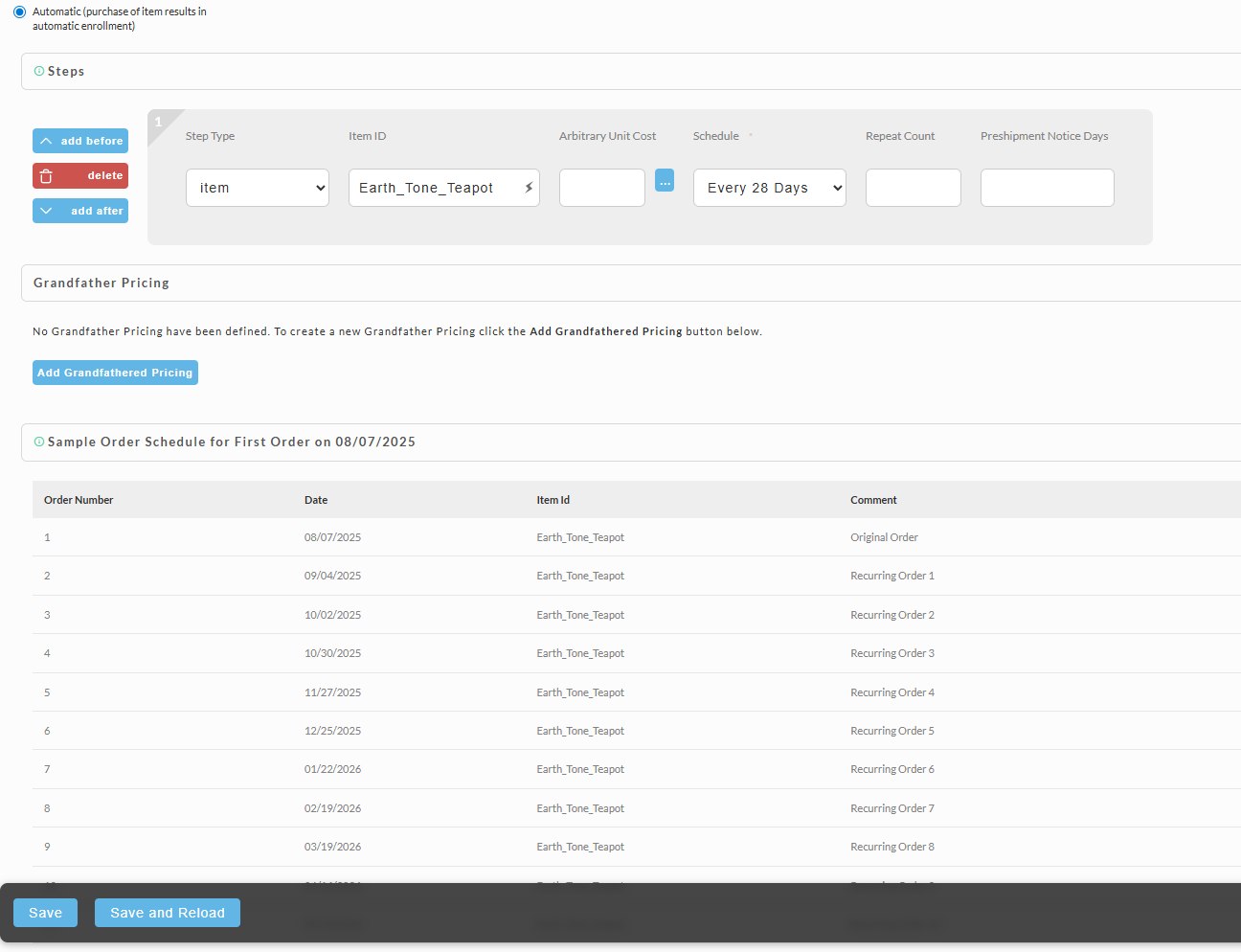Click the Recurring Order 8 comment
The image size is (1241, 952).
point(892,847)
